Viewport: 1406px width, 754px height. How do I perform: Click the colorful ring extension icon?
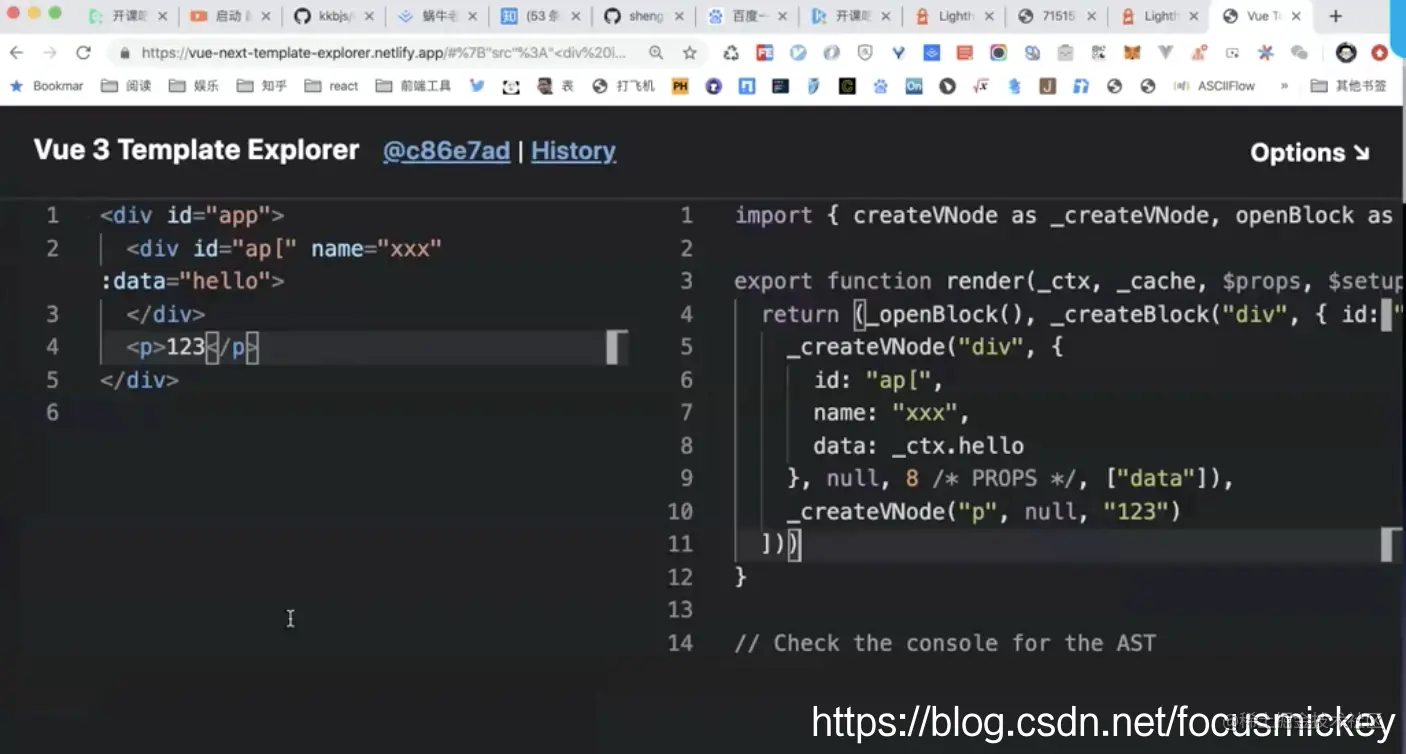pyautogui.click(x=998, y=53)
